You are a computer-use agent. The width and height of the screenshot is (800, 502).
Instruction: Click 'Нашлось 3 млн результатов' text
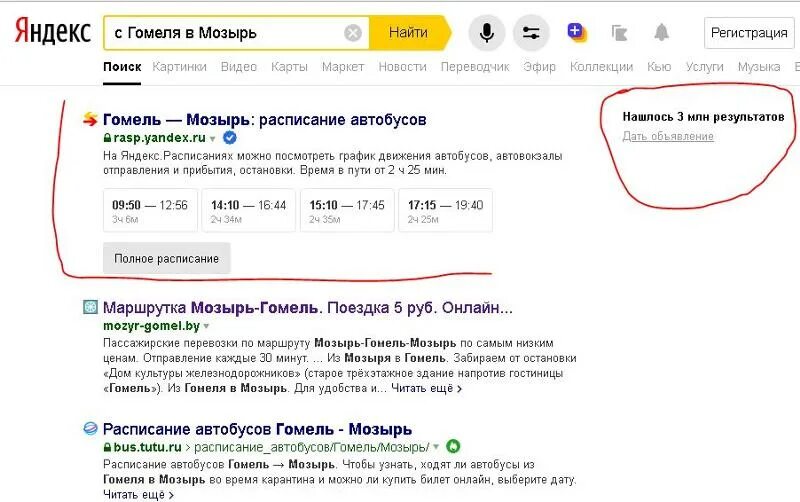click(x=703, y=117)
